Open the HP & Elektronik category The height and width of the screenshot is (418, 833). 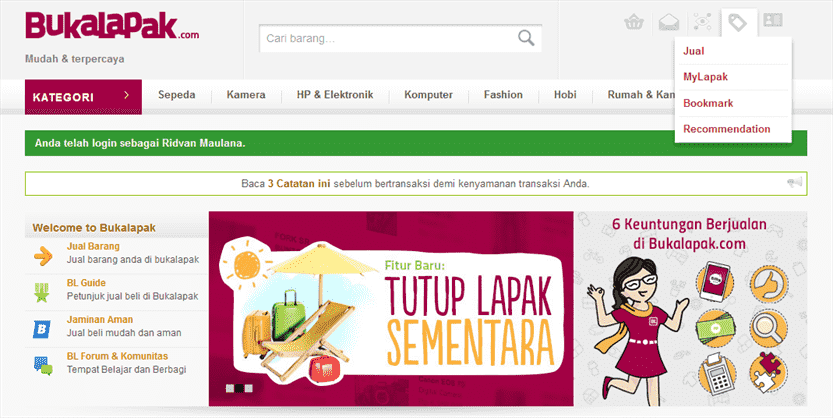[335, 95]
